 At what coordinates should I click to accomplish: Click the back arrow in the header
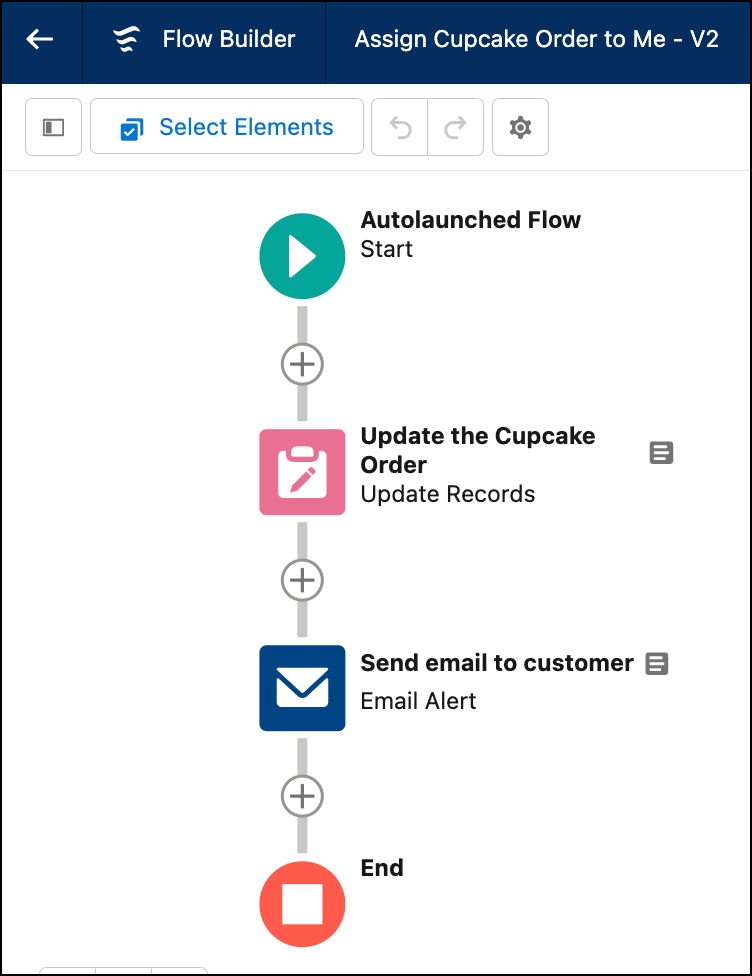click(x=40, y=39)
